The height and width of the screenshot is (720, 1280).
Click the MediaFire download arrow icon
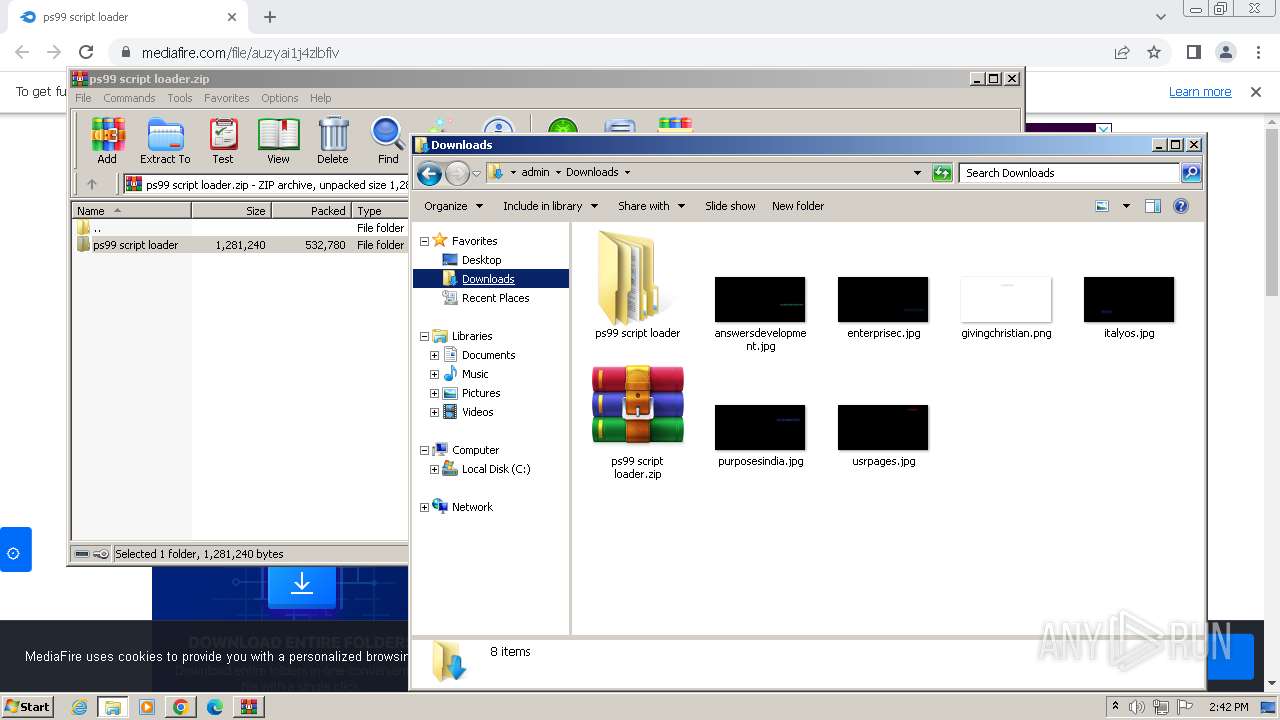coord(302,584)
